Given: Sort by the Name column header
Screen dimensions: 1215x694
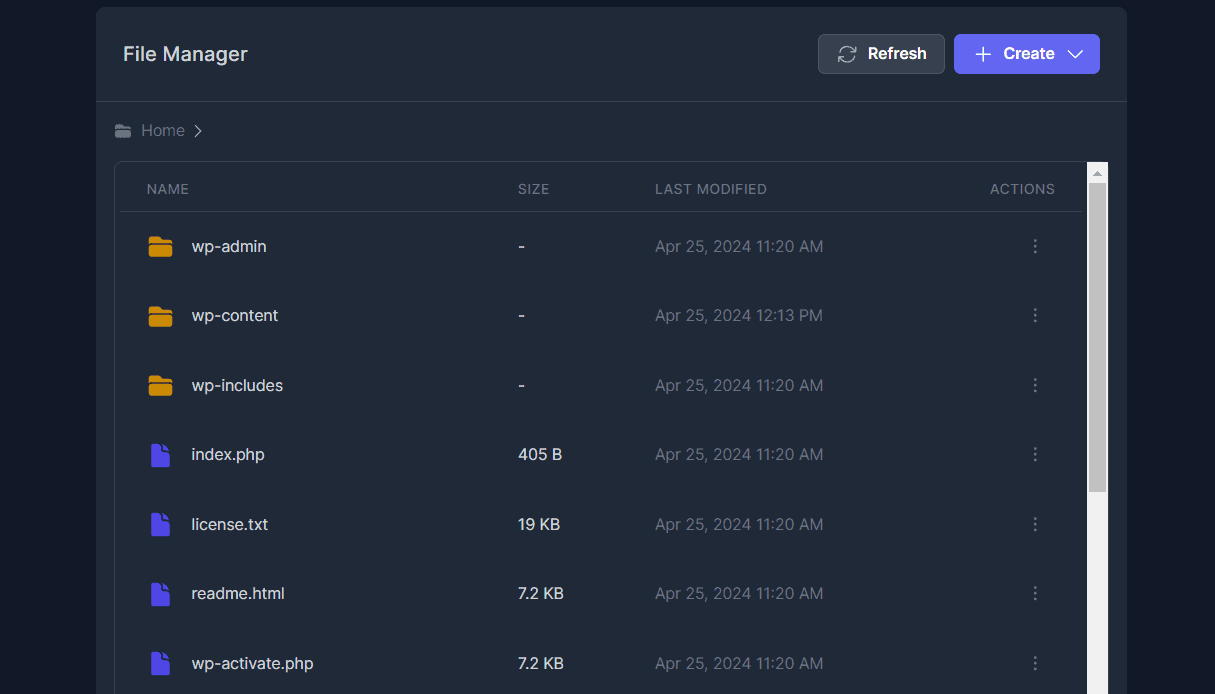Looking at the screenshot, I should (x=168, y=189).
